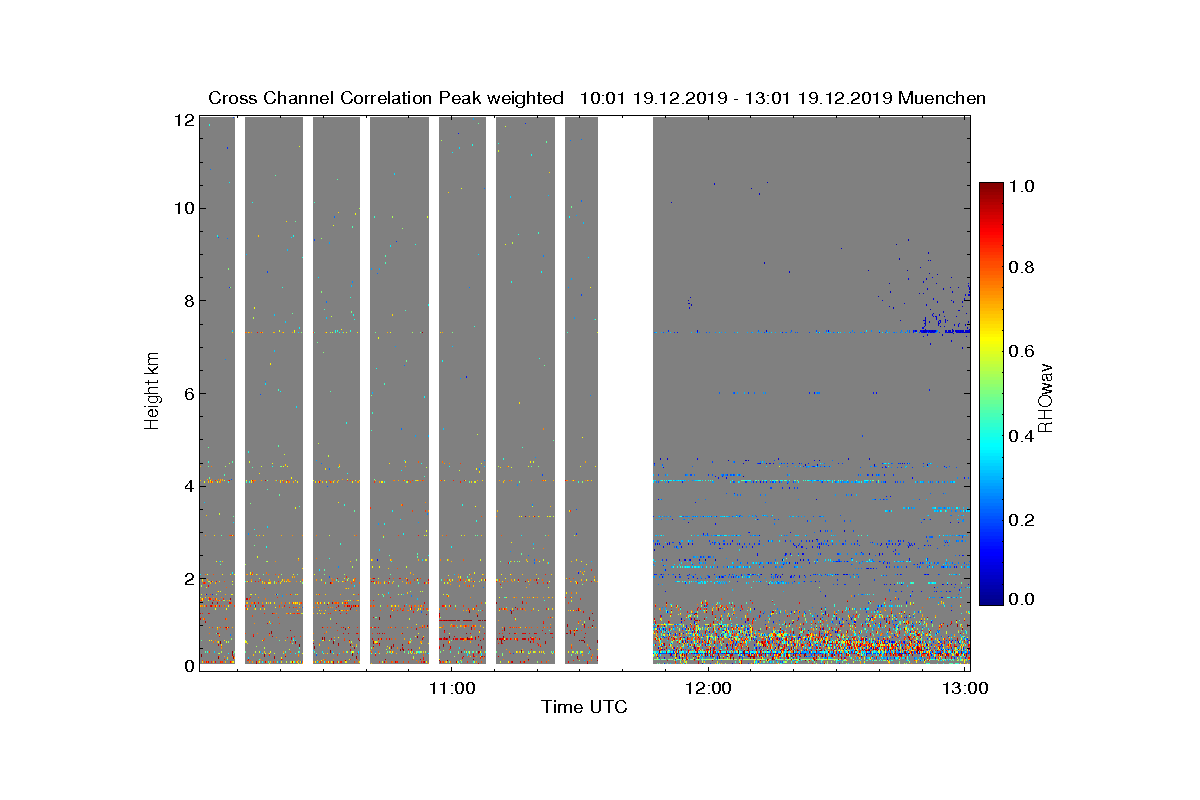Click the '0' height tick label
Viewport: 1200px width, 800px height.
(187, 665)
